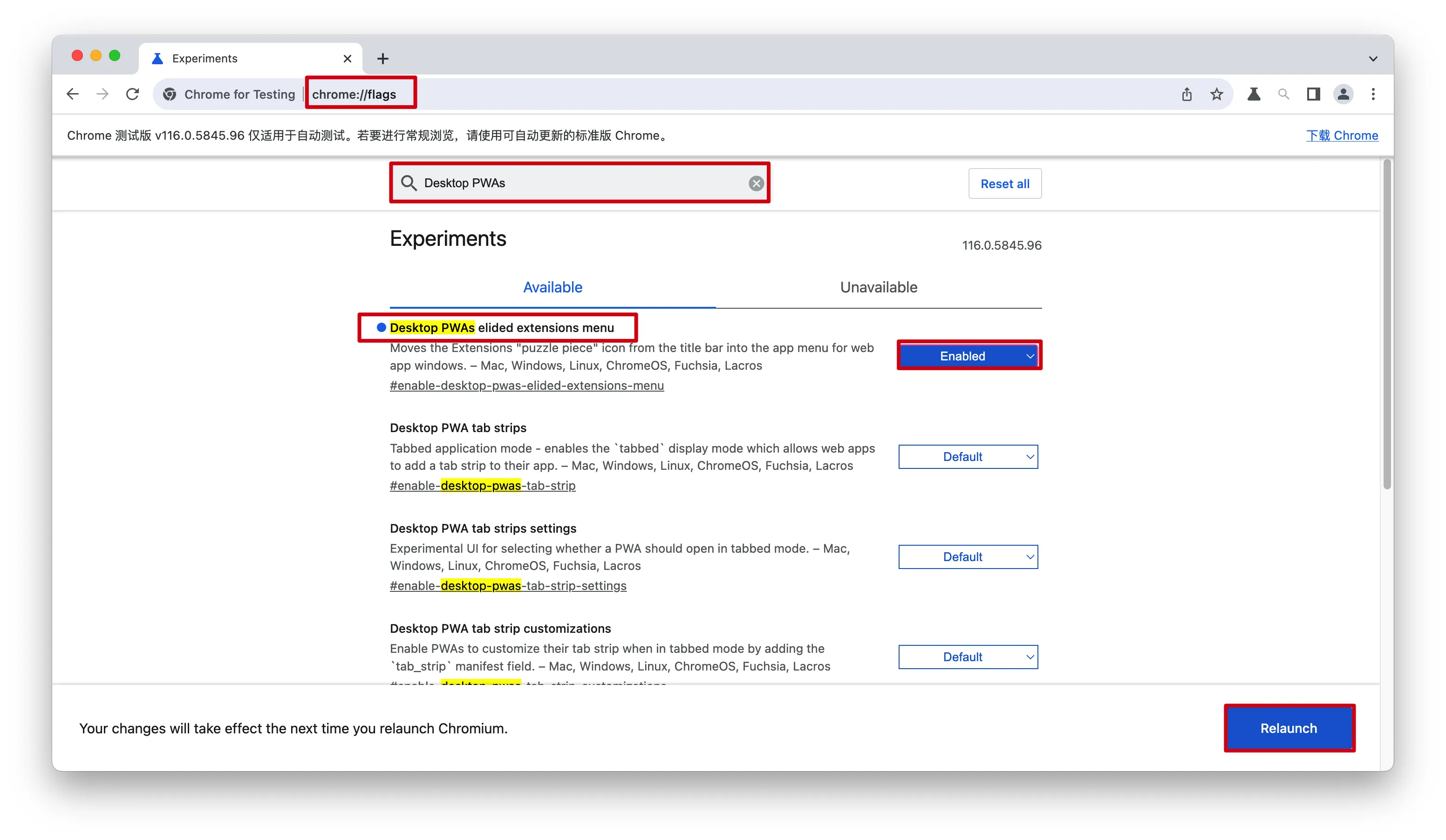Open the Default dropdown for tab strips settings
Viewport: 1446px width, 840px height.
tap(968, 557)
